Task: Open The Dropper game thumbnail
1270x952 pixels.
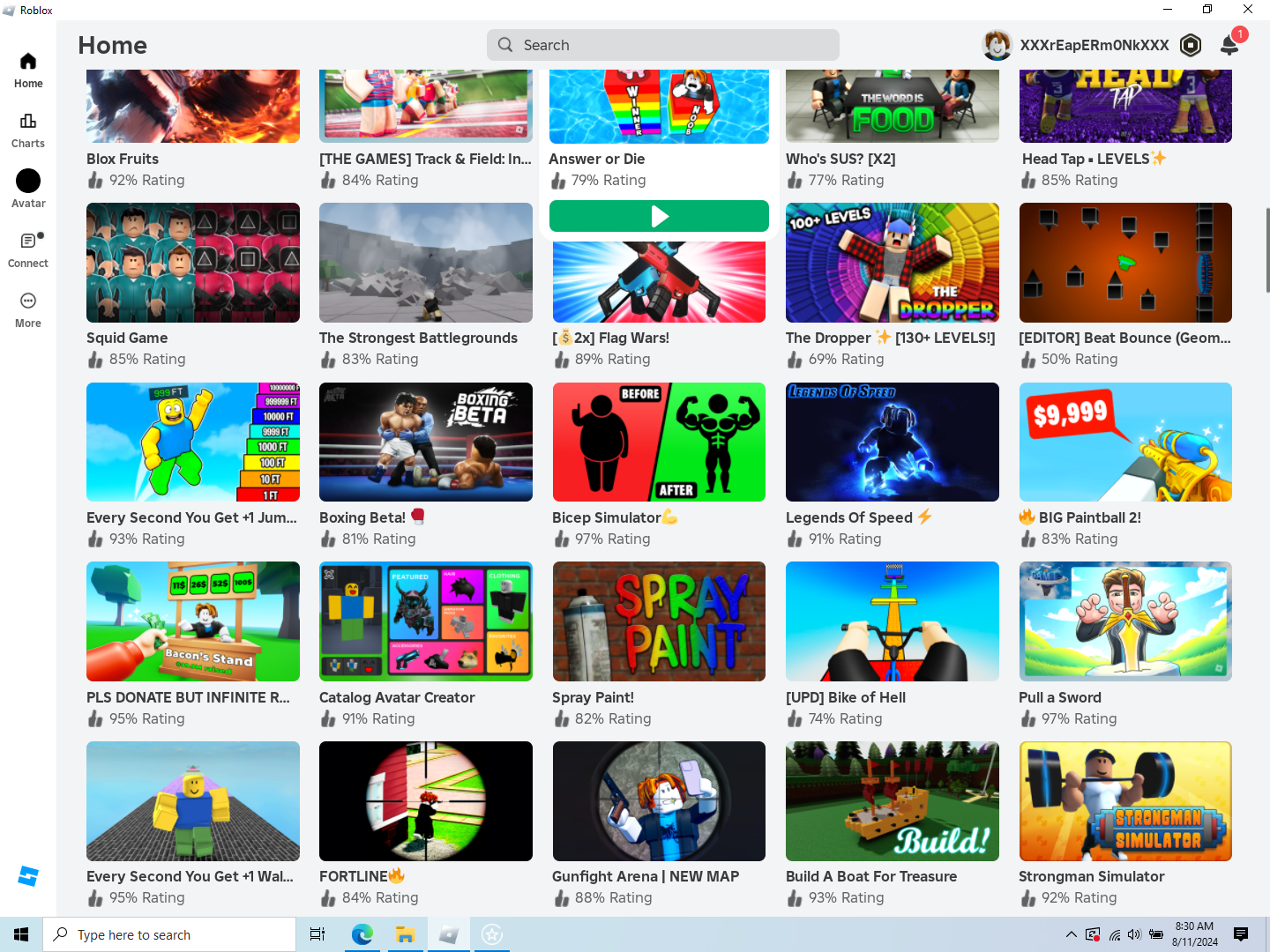Action: [893, 263]
